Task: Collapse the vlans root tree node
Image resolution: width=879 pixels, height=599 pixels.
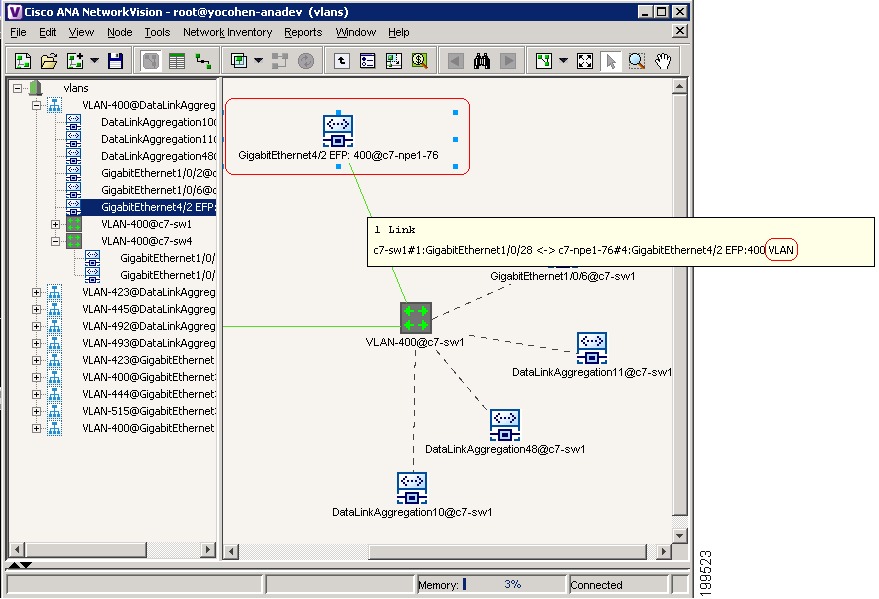Action: coord(17,88)
